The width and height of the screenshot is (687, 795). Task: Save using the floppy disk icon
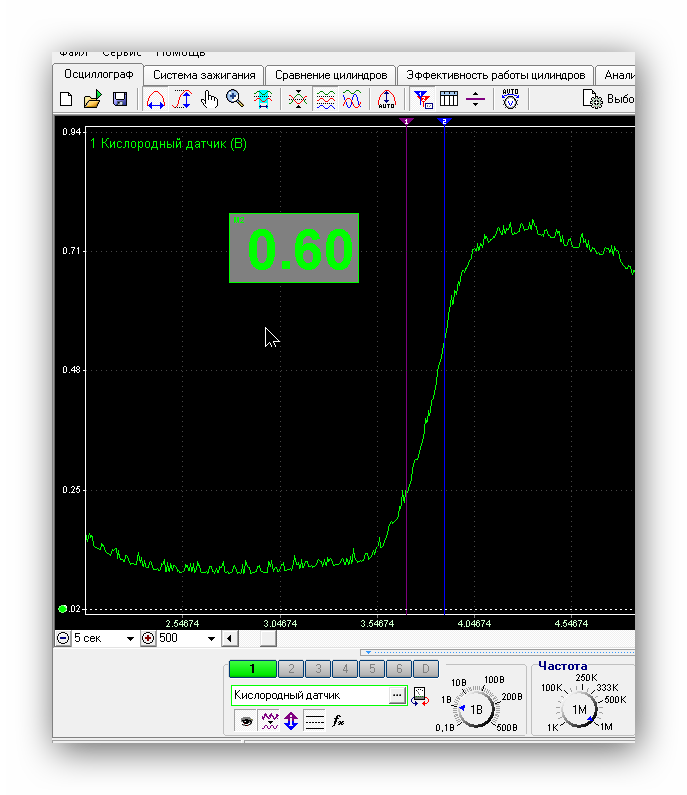(120, 99)
